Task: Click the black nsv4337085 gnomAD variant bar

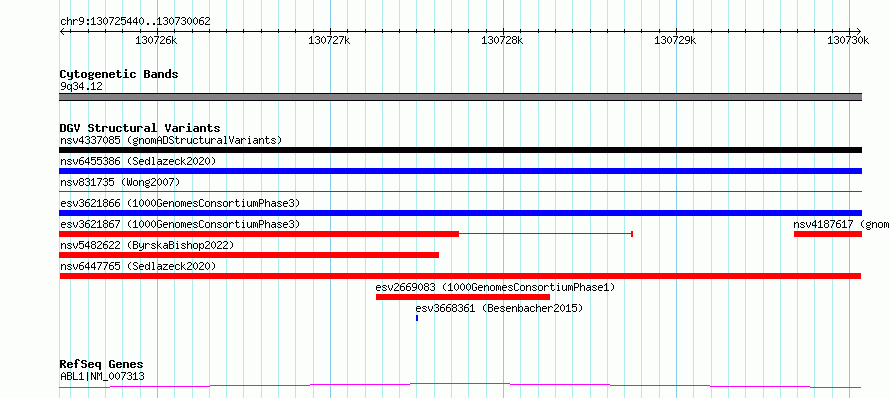Action: coord(460,150)
